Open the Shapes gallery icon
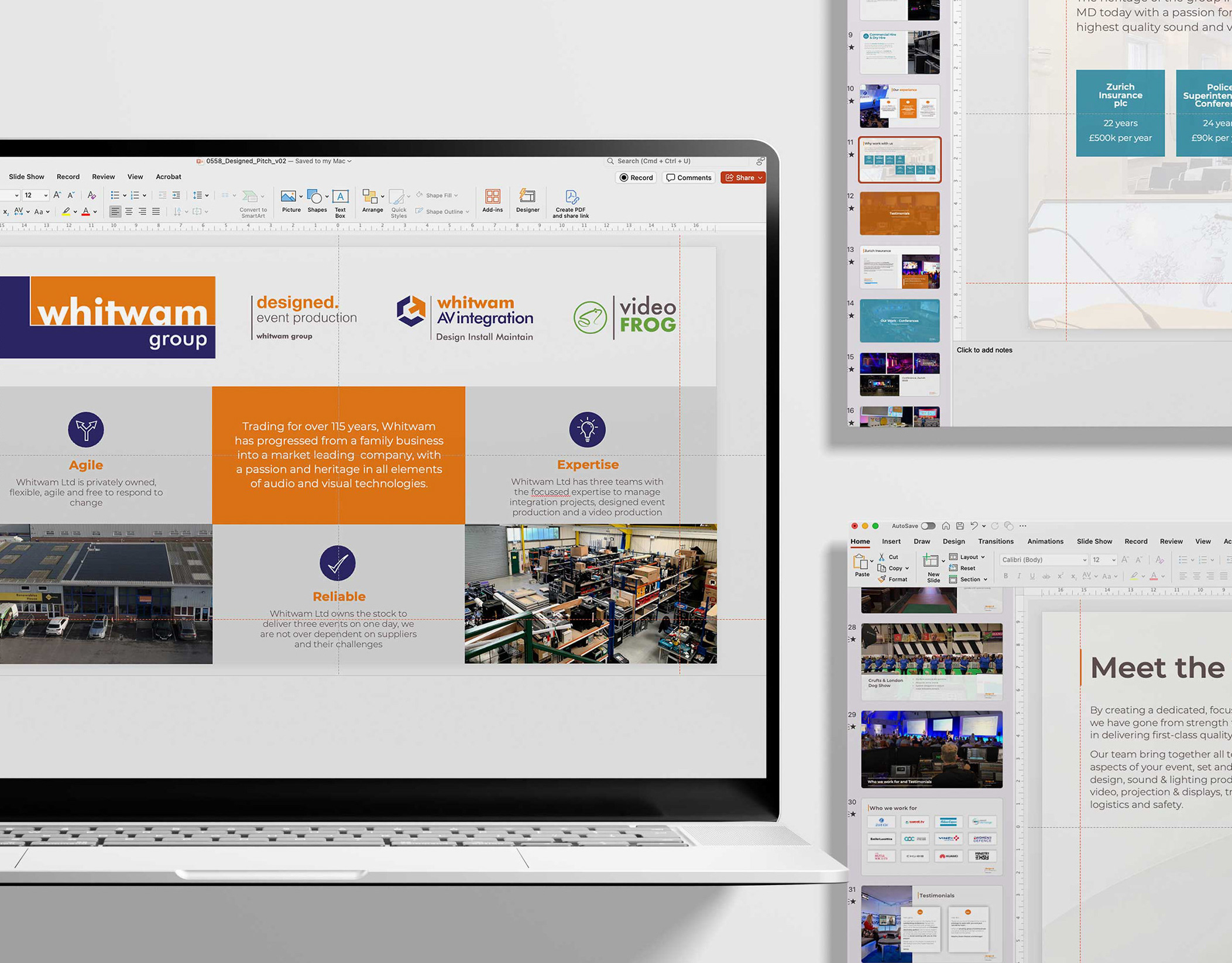The height and width of the screenshot is (963, 1232). 314,196
